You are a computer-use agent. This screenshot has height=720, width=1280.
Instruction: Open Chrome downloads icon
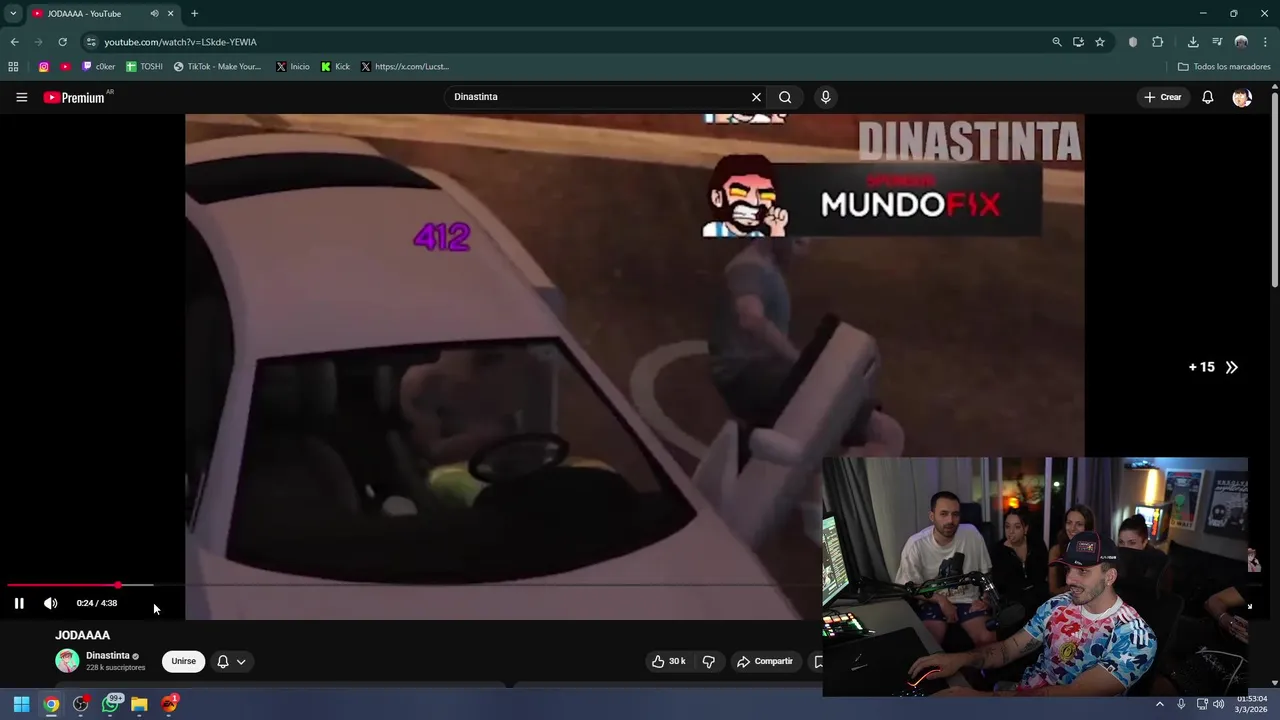pyautogui.click(x=1193, y=42)
